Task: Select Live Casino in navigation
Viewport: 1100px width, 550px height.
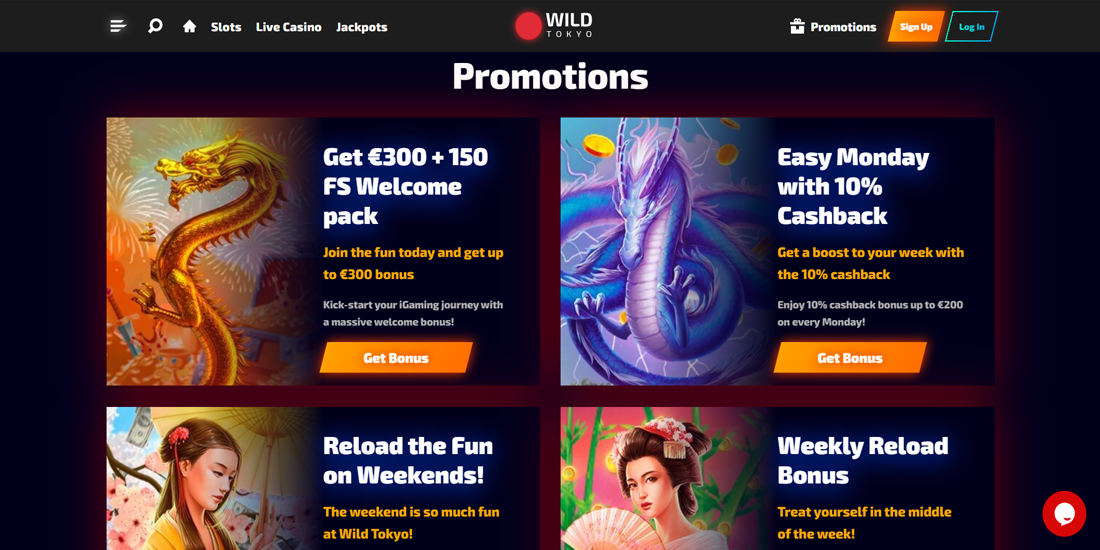Action: (288, 27)
